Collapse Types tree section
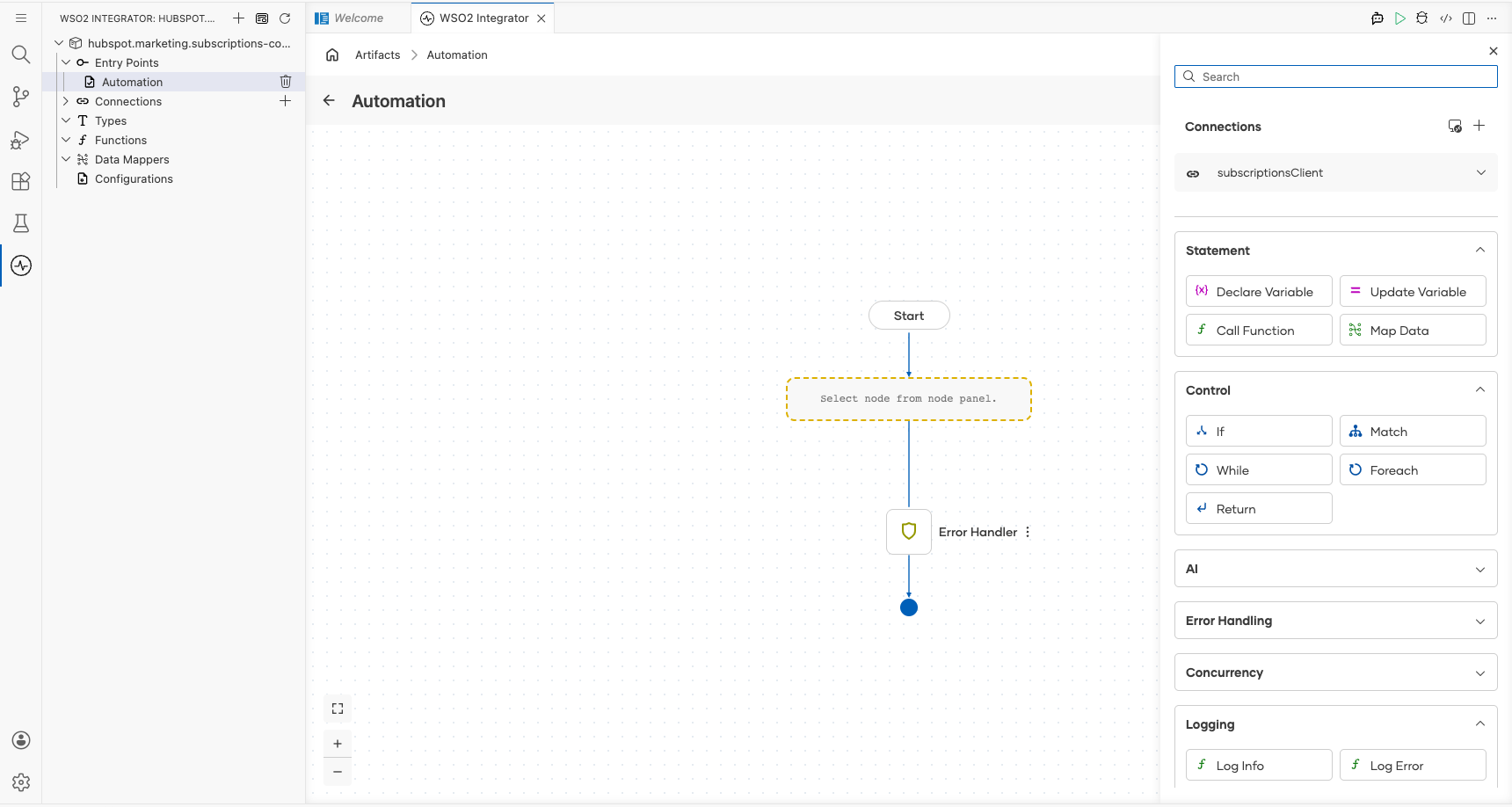This screenshot has width=1512, height=807. tap(66, 120)
